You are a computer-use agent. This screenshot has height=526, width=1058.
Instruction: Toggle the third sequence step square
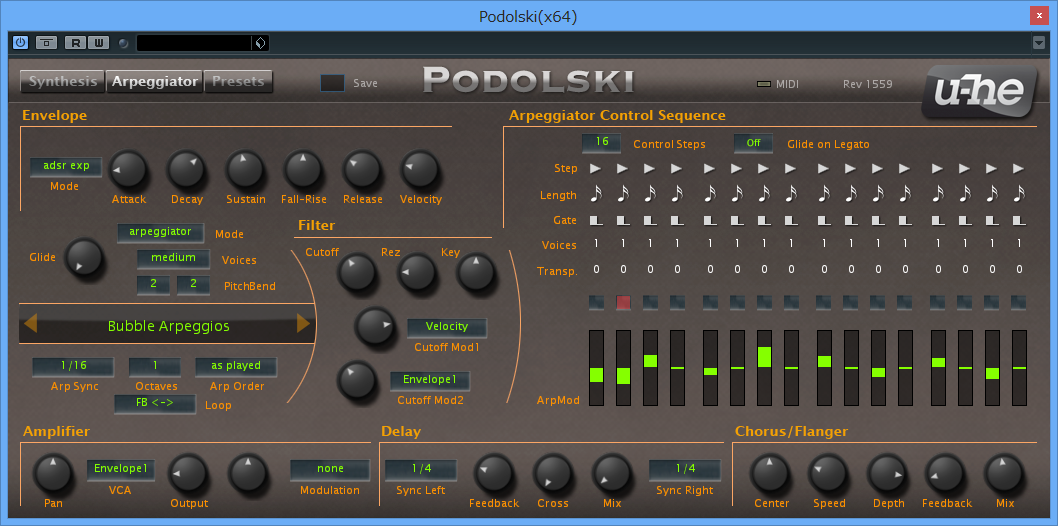650,302
